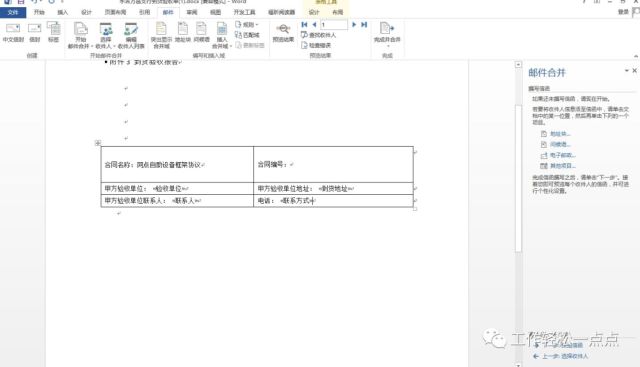Go to the next record
This screenshot has width=640, height=367.
tap(354, 24)
